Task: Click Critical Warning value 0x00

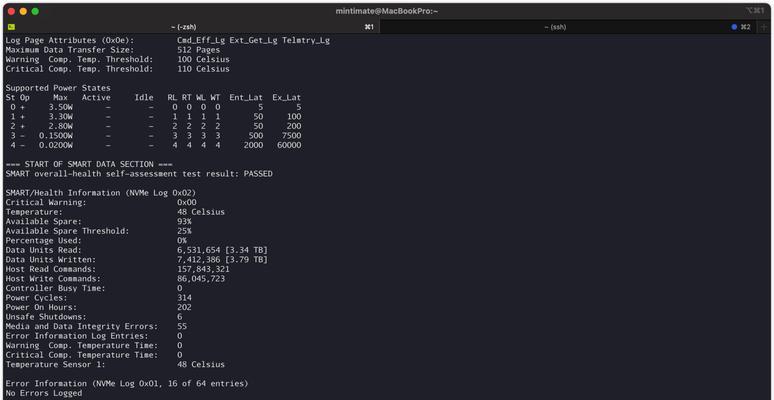Action: click(187, 202)
